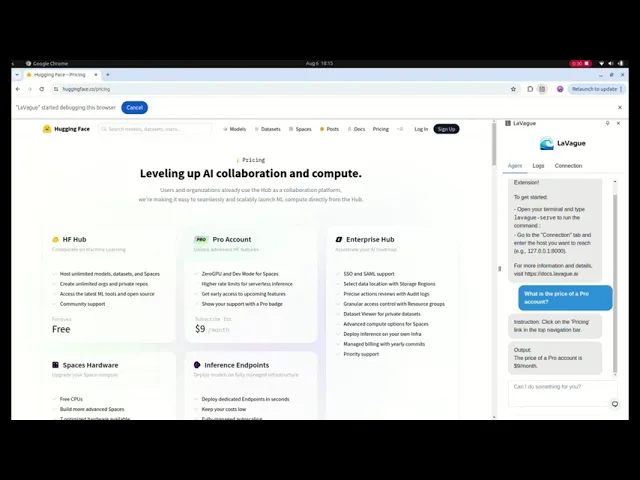Open Docs in the site navigation

356,129
